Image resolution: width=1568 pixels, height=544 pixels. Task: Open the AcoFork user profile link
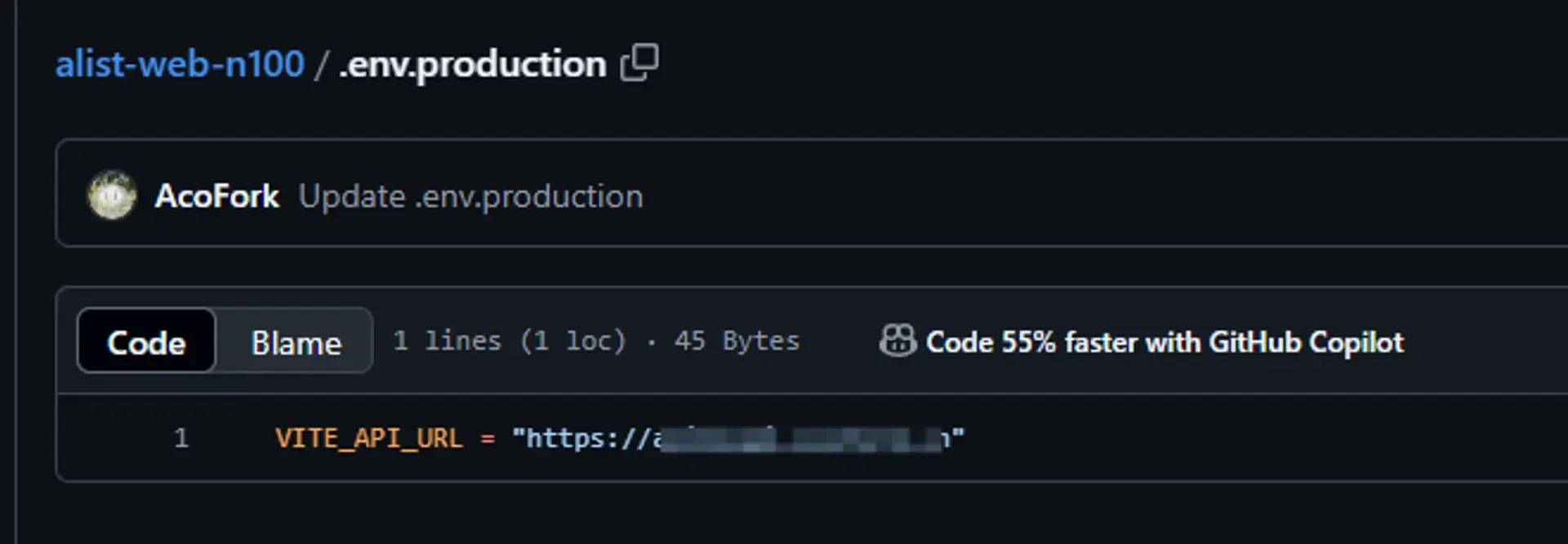coord(217,196)
